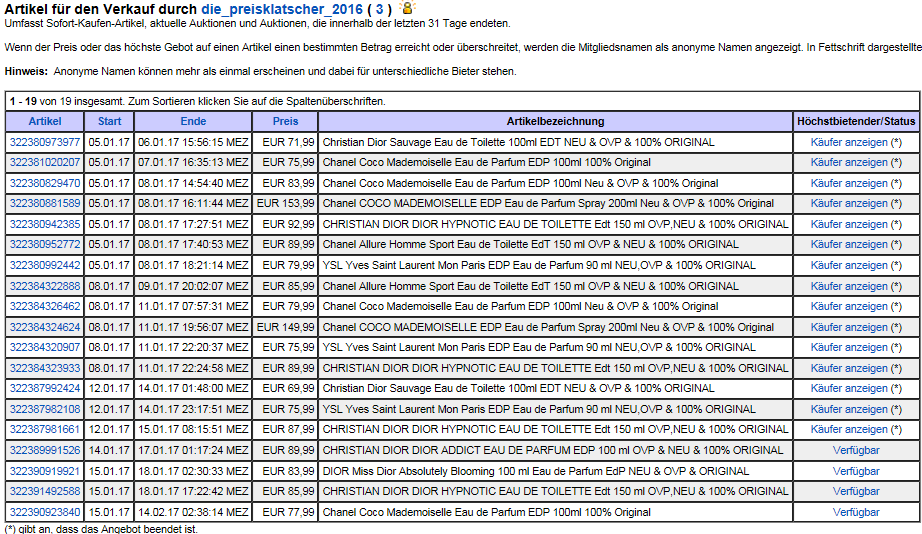The height and width of the screenshot is (534, 922).
Task: Click the '1 - 19 von 19 insgesamt' text
Action: [x=65, y=101]
